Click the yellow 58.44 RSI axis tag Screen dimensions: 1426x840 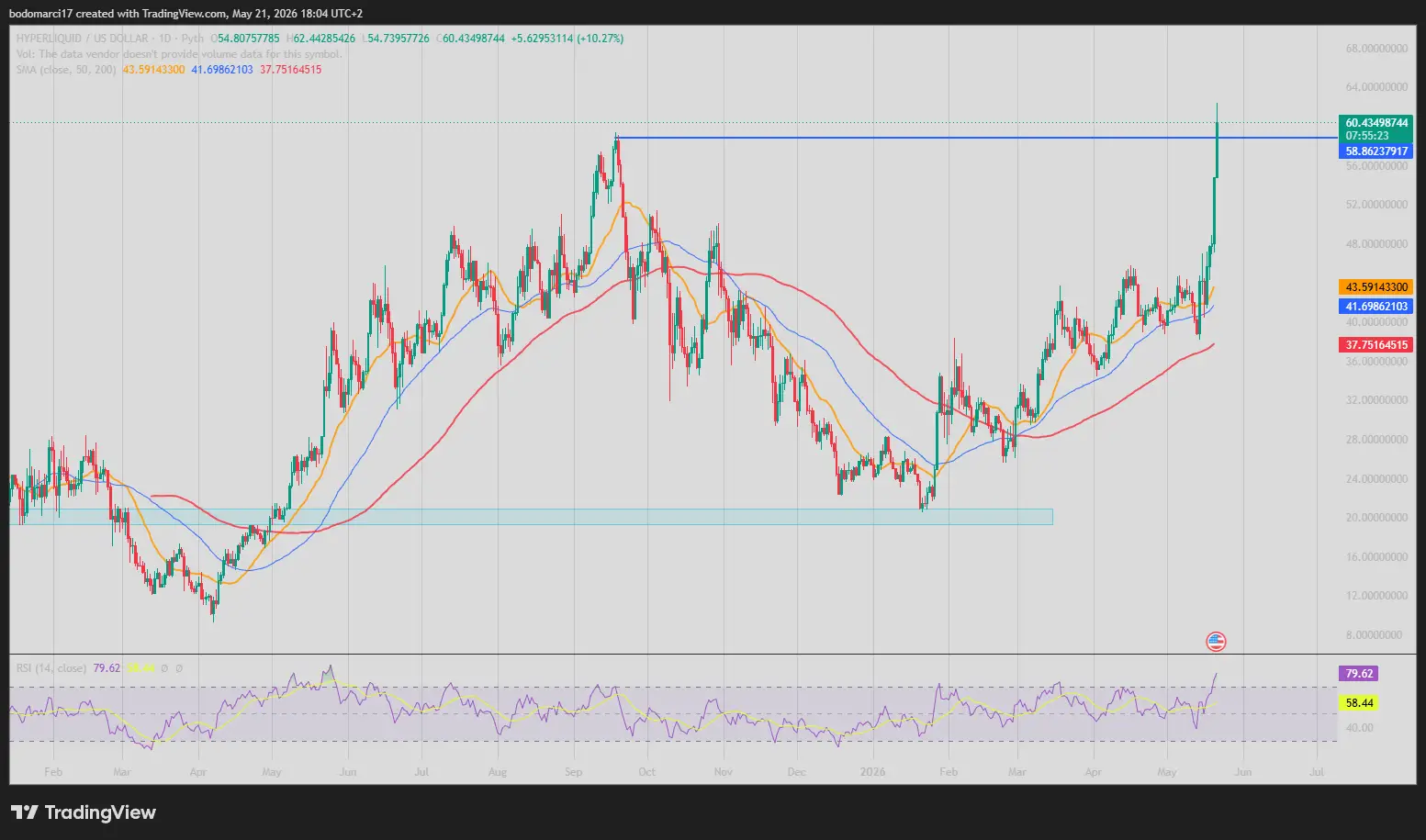click(x=1359, y=703)
